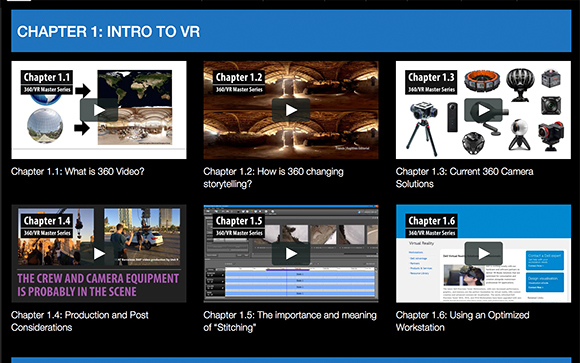Play the Chapter 1.1 video

99,110
